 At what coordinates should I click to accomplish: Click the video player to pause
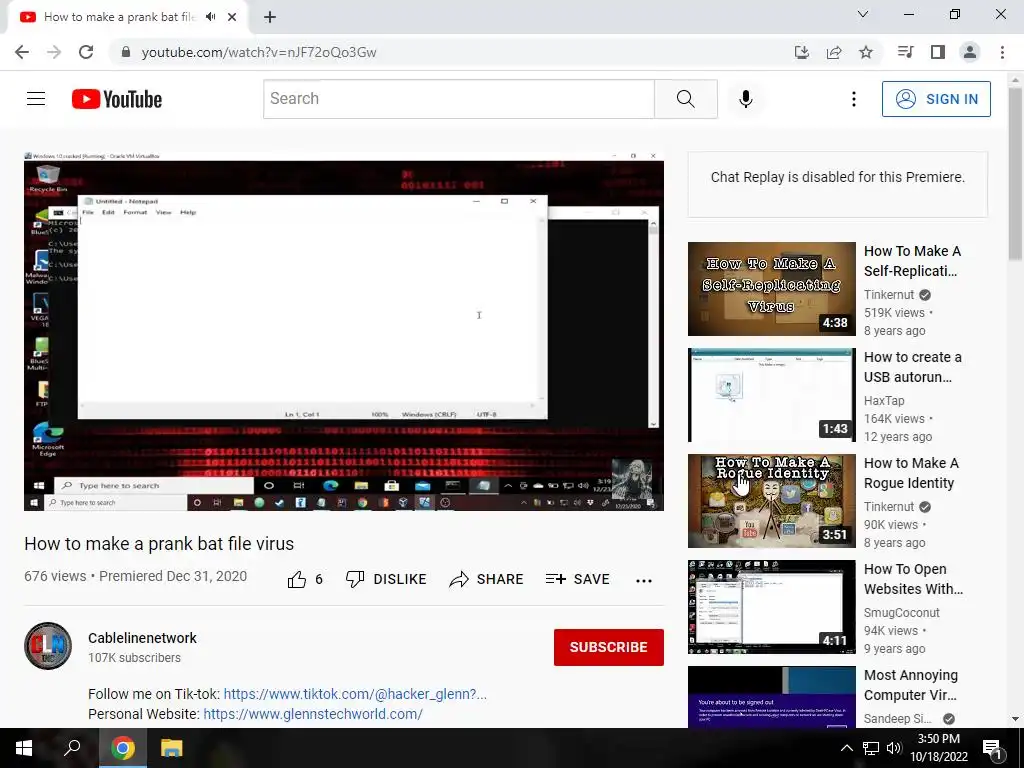[x=344, y=332]
